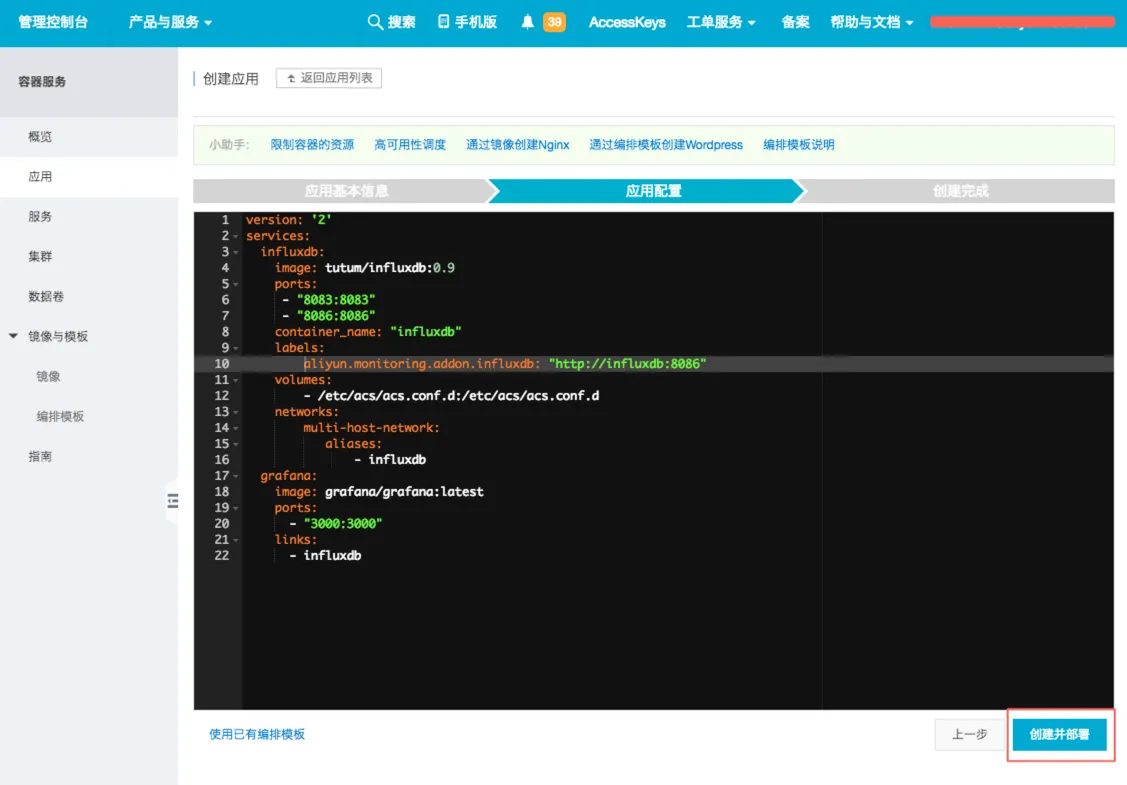Fold the ports block at line 5

(x=235, y=284)
